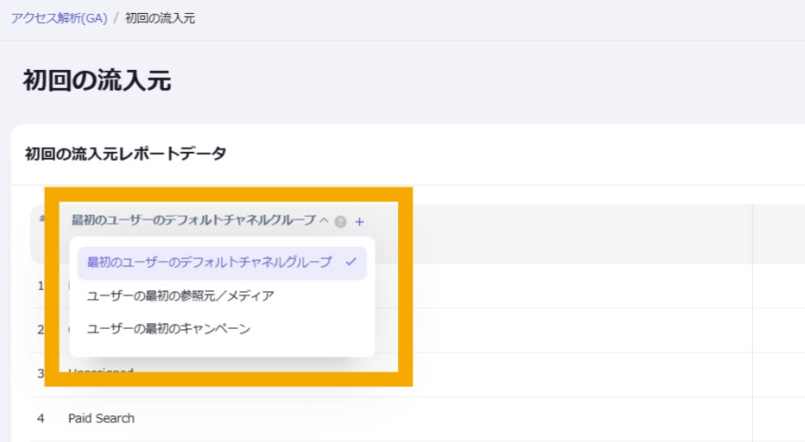Click the partially hidden Unassigned row

(101, 374)
